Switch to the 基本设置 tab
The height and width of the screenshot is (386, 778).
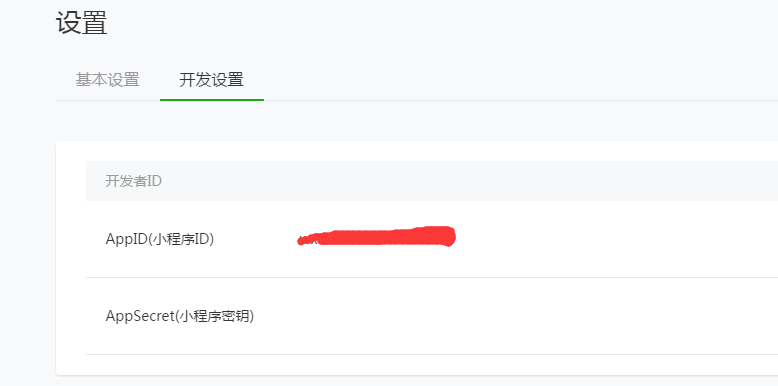[108, 80]
